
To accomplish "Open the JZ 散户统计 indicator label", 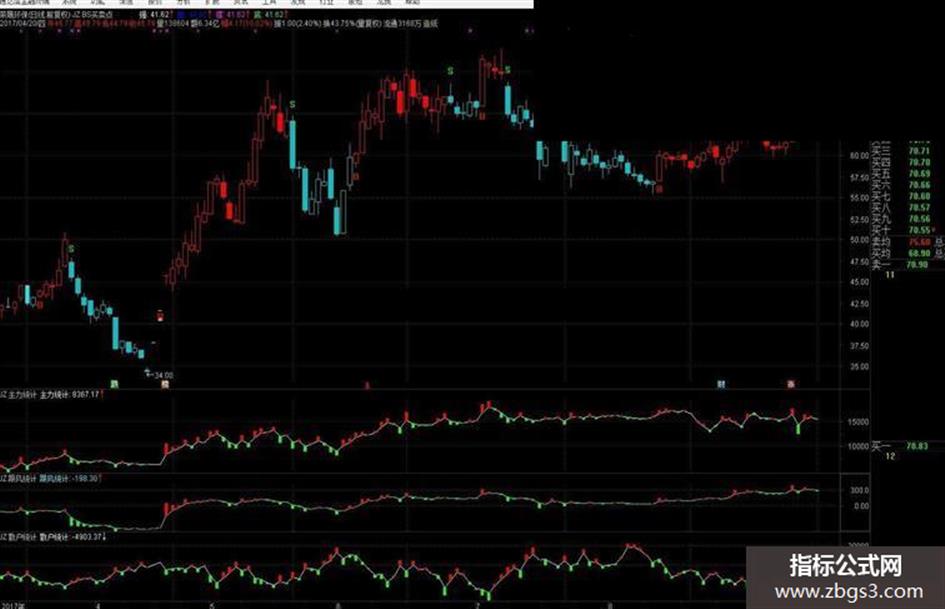I will point(19,537).
